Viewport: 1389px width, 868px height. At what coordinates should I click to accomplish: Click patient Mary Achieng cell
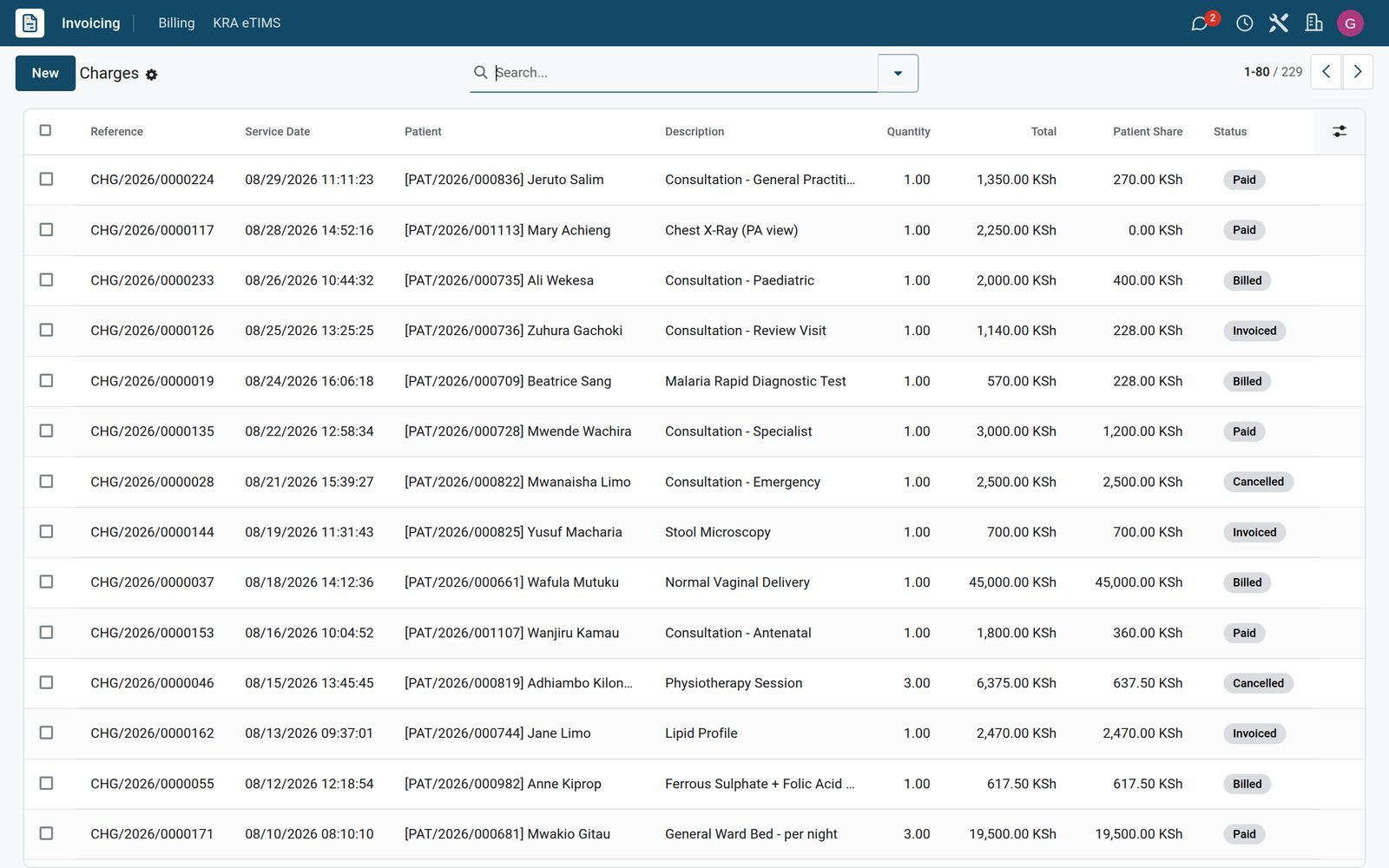click(x=508, y=230)
